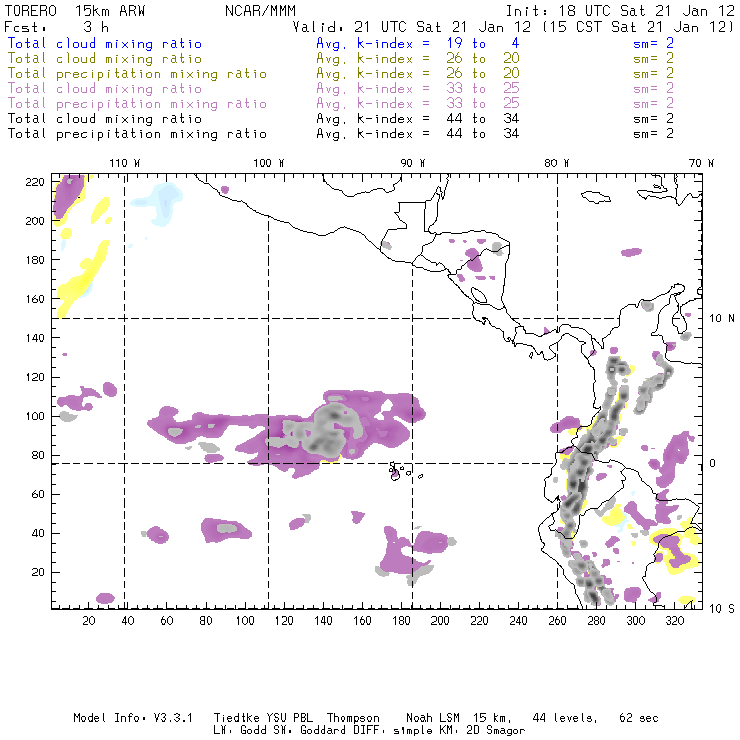Click '220' on the left vertical axis

pyautogui.click(x=35, y=182)
